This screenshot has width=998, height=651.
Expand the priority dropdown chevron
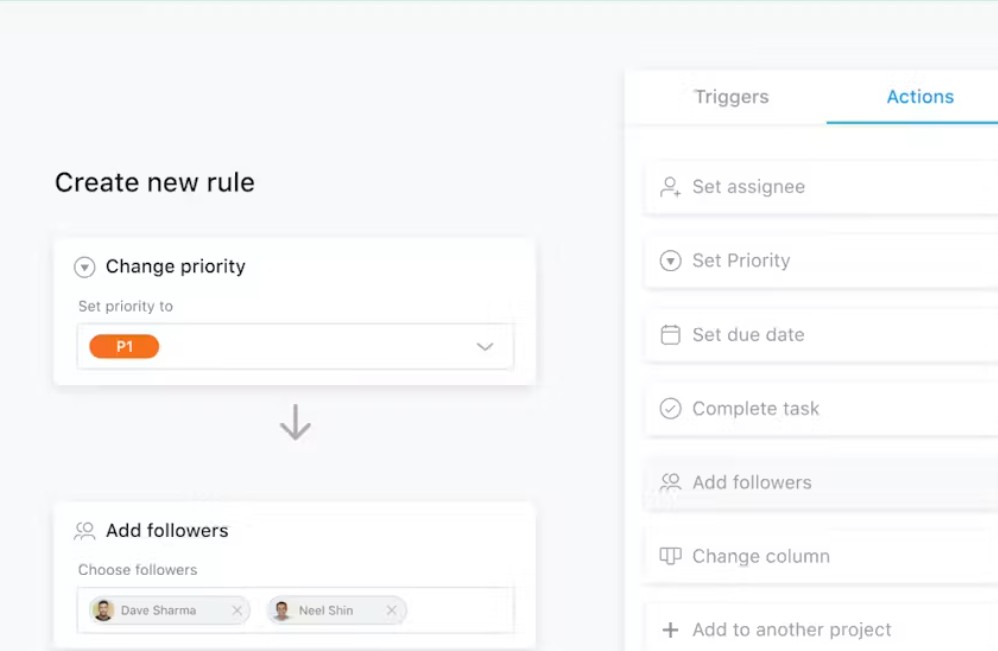coord(485,347)
